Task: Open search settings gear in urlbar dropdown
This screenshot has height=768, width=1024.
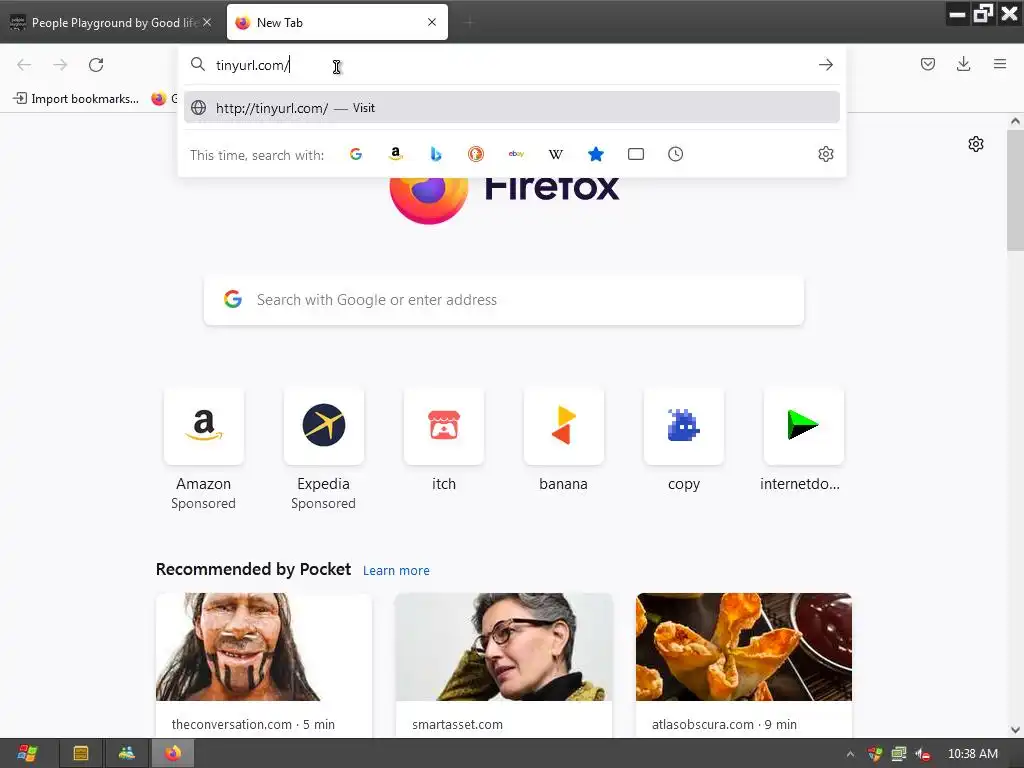Action: click(826, 154)
